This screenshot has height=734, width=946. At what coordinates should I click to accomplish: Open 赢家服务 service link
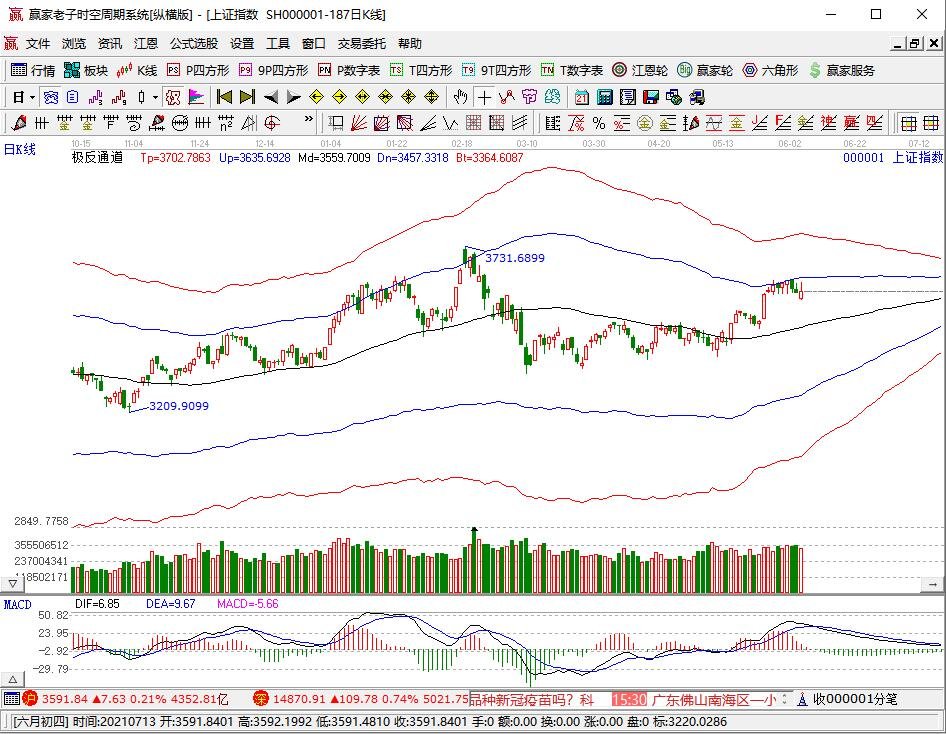(842, 71)
